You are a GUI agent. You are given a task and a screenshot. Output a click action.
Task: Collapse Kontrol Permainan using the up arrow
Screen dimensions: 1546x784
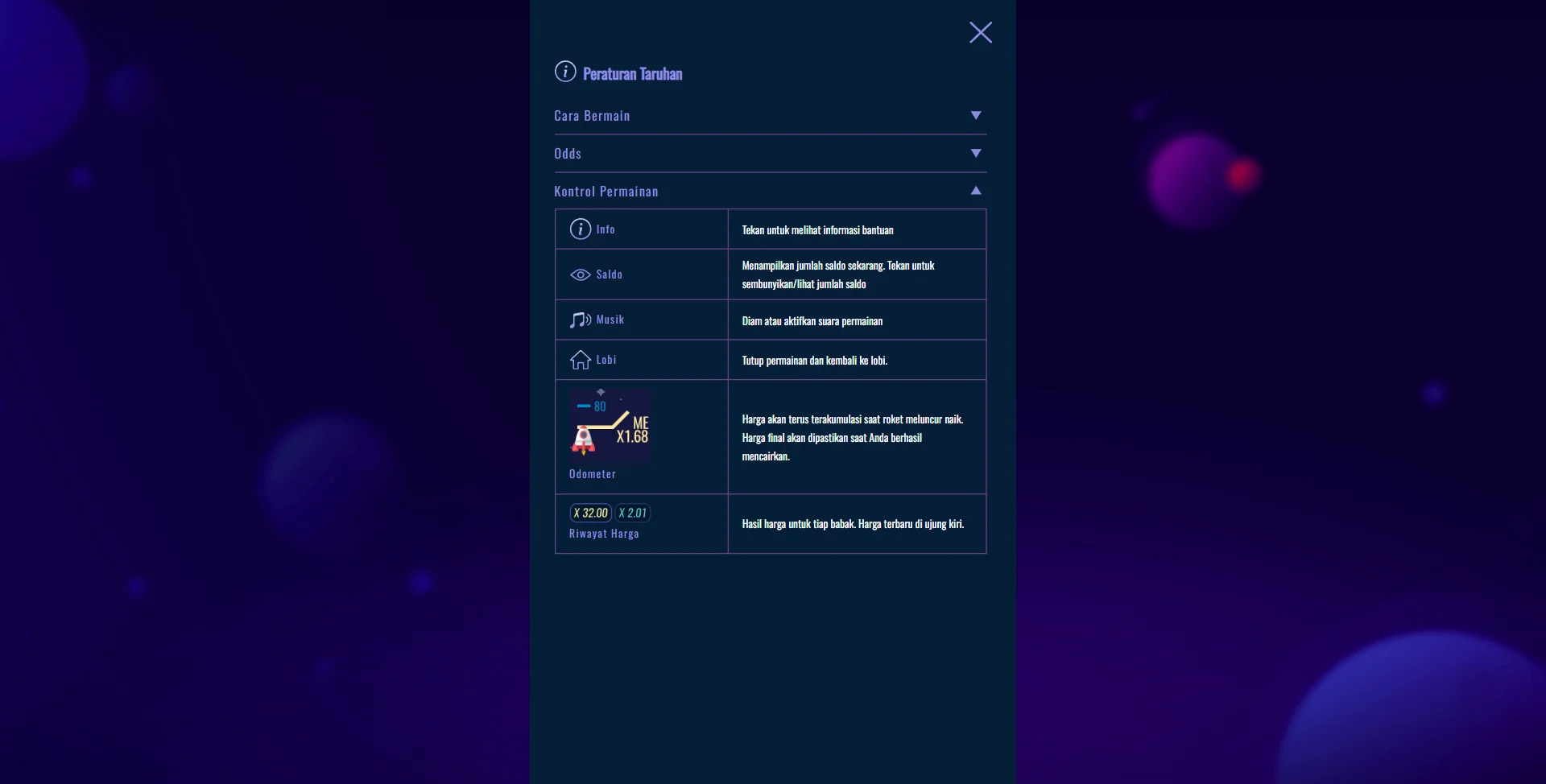point(975,191)
